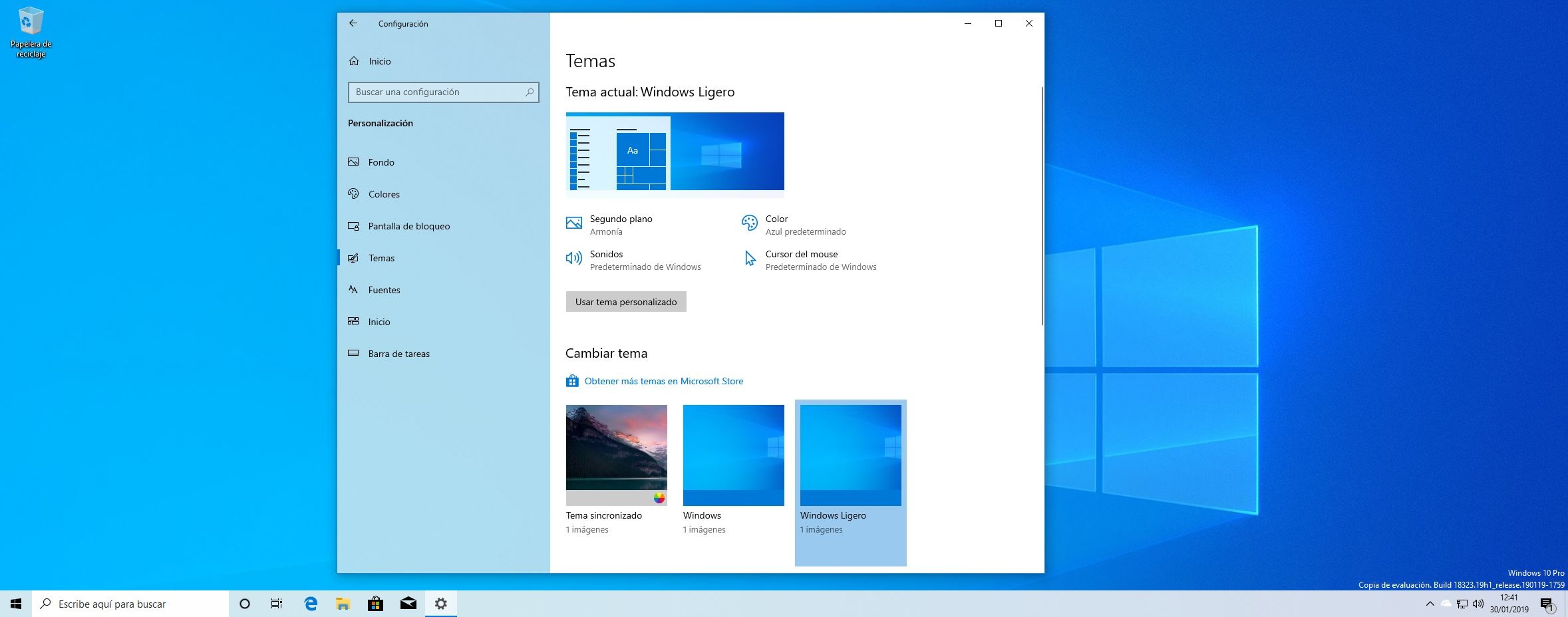This screenshot has height=617, width=1568.
Task: Click the Usar tema personalizado button
Action: tap(625, 302)
